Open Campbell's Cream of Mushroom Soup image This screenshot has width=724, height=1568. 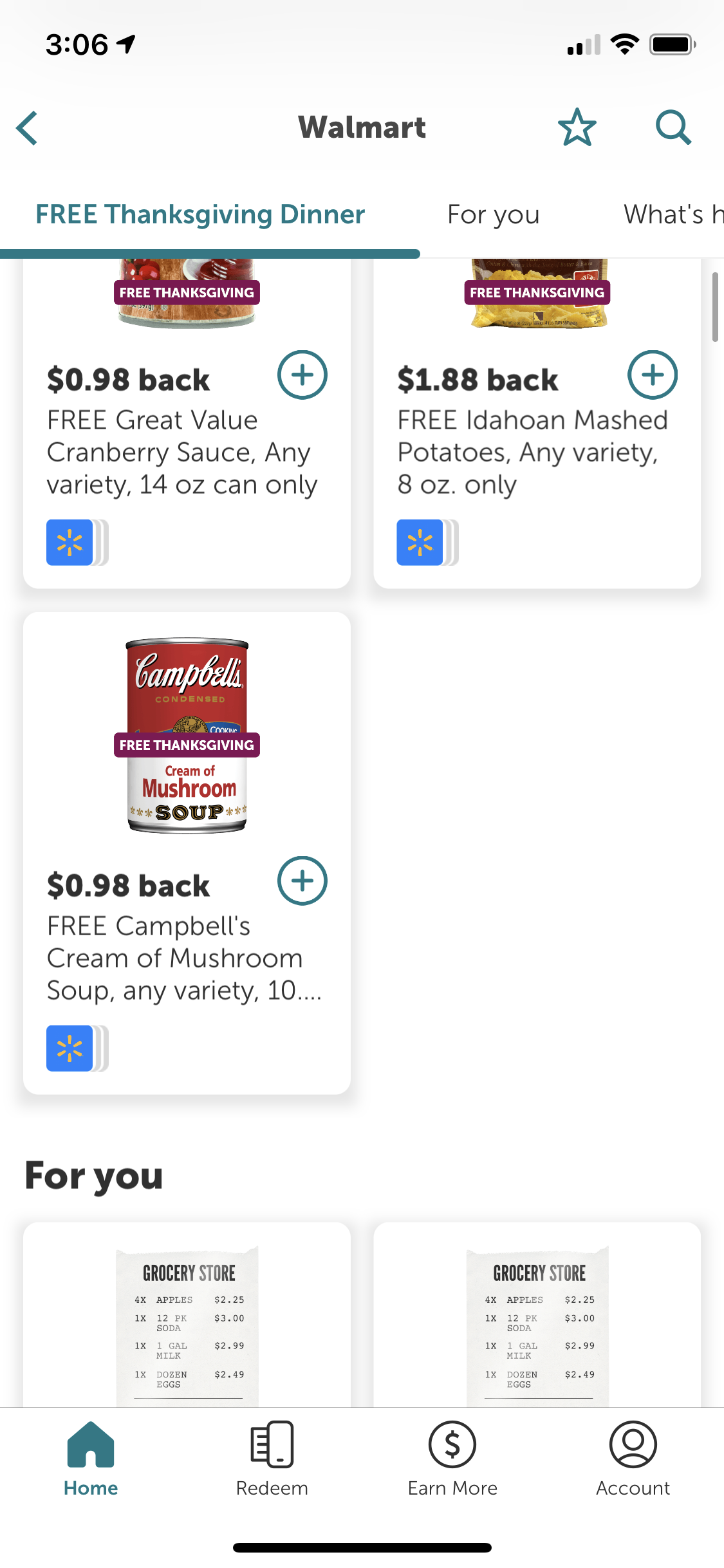click(x=187, y=735)
